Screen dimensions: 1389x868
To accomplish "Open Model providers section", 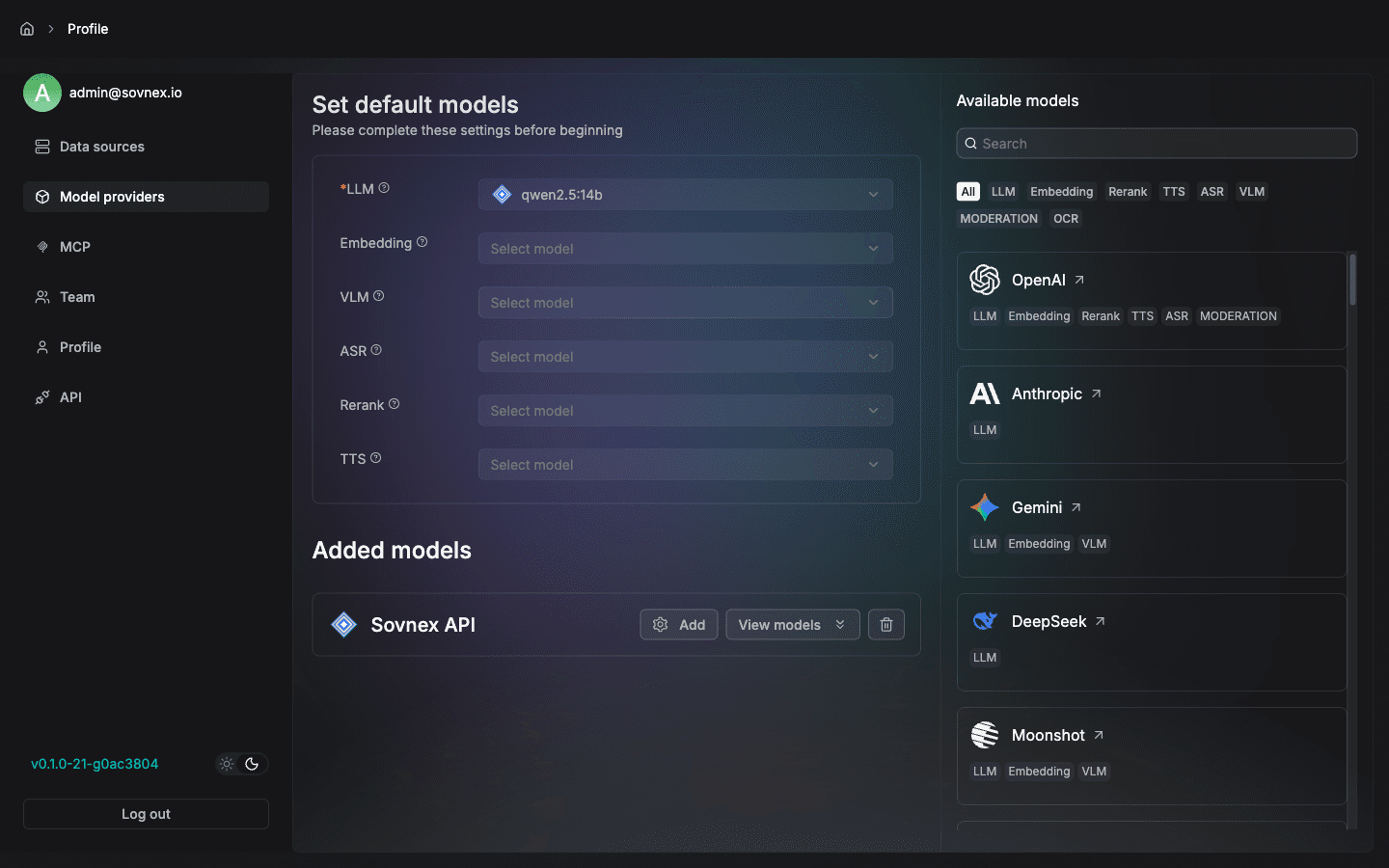I will [x=146, y=197].
